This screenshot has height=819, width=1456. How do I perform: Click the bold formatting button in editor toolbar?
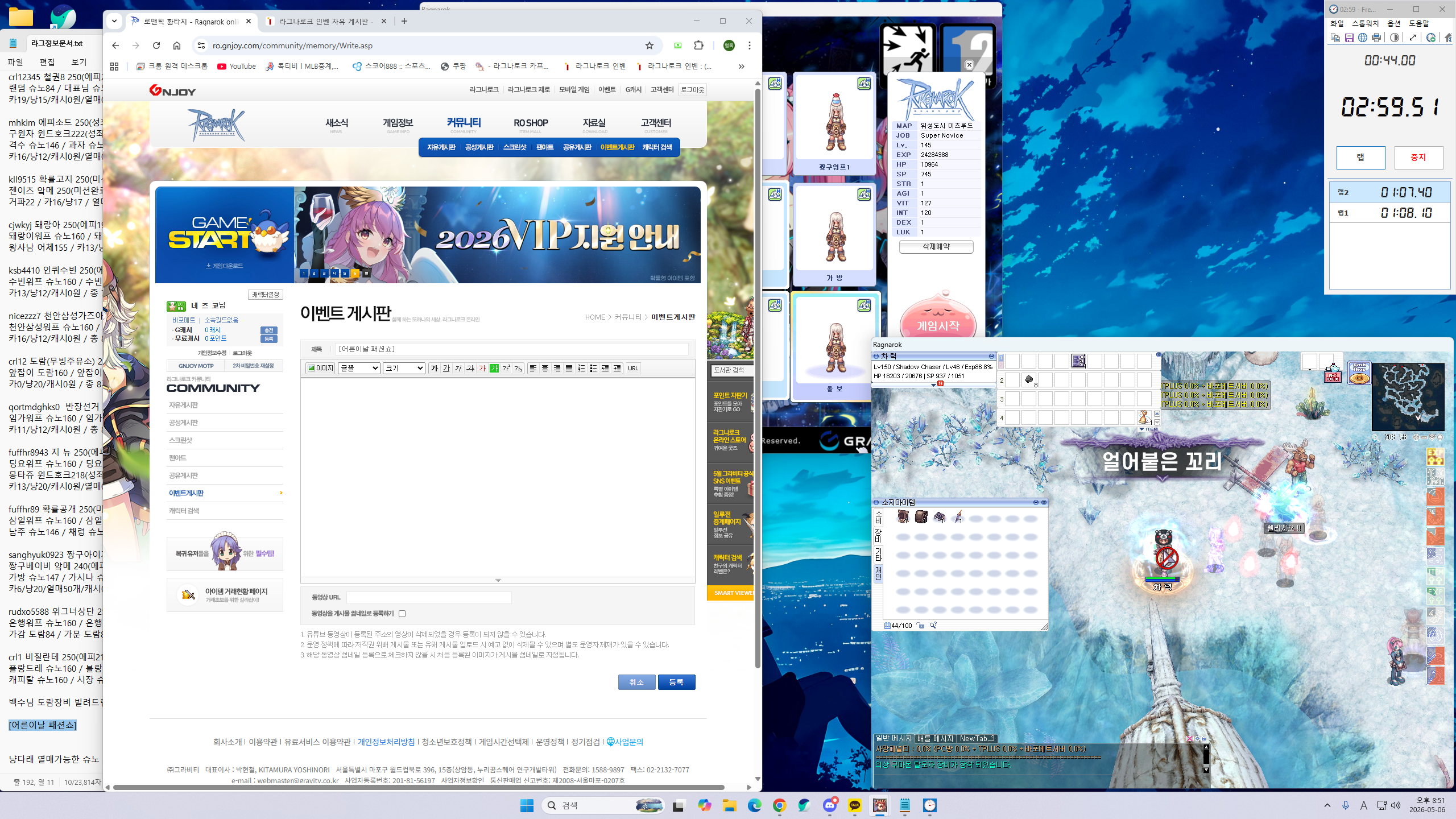tap(435, 368)
